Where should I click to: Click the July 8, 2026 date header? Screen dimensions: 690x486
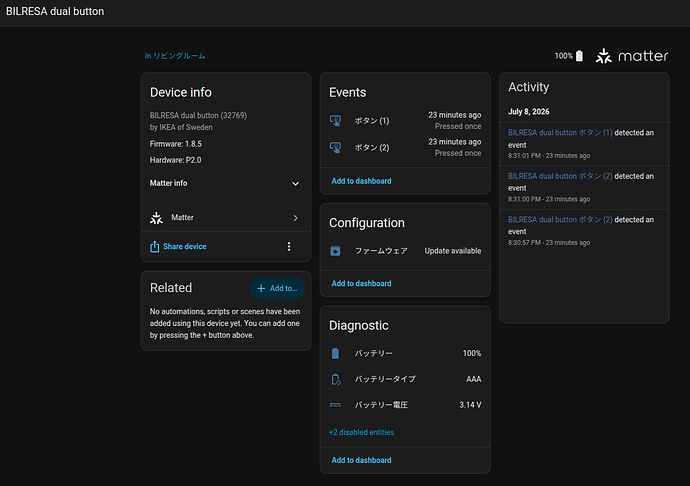pos(529,112)
